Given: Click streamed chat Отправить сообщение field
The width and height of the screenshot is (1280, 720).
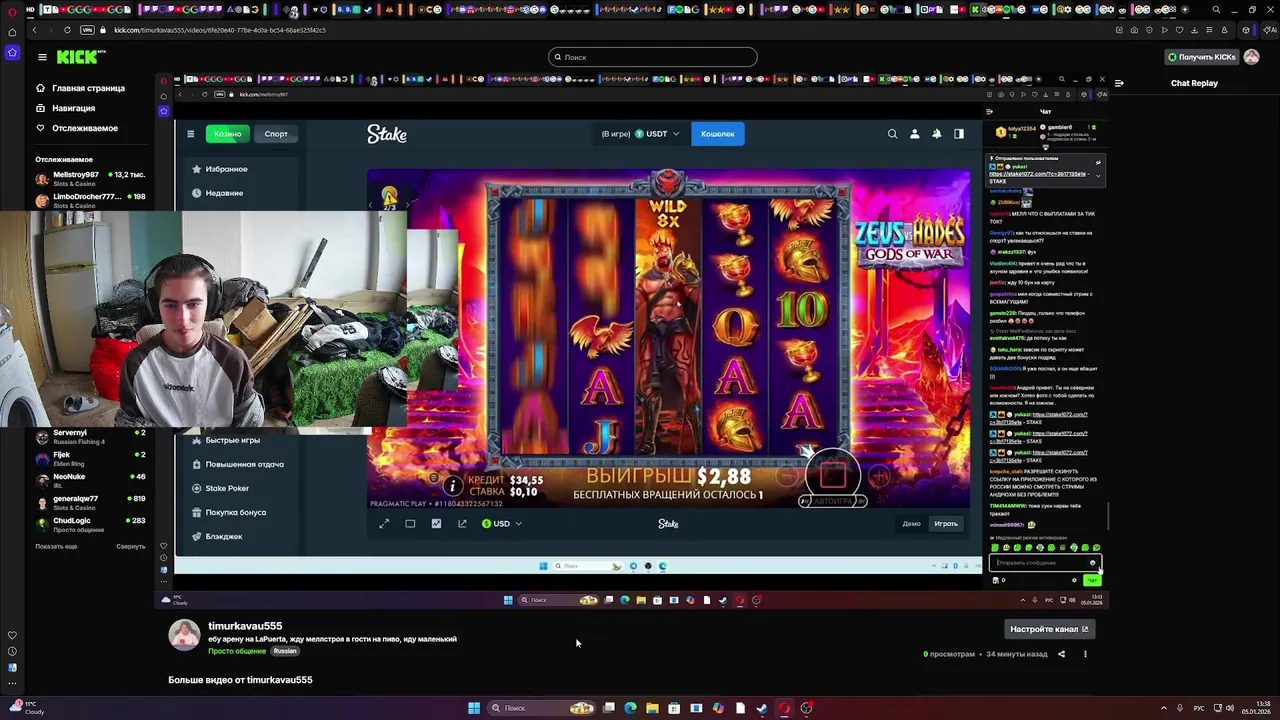Looking at the screenshot, I should (x=1044, y=563).
